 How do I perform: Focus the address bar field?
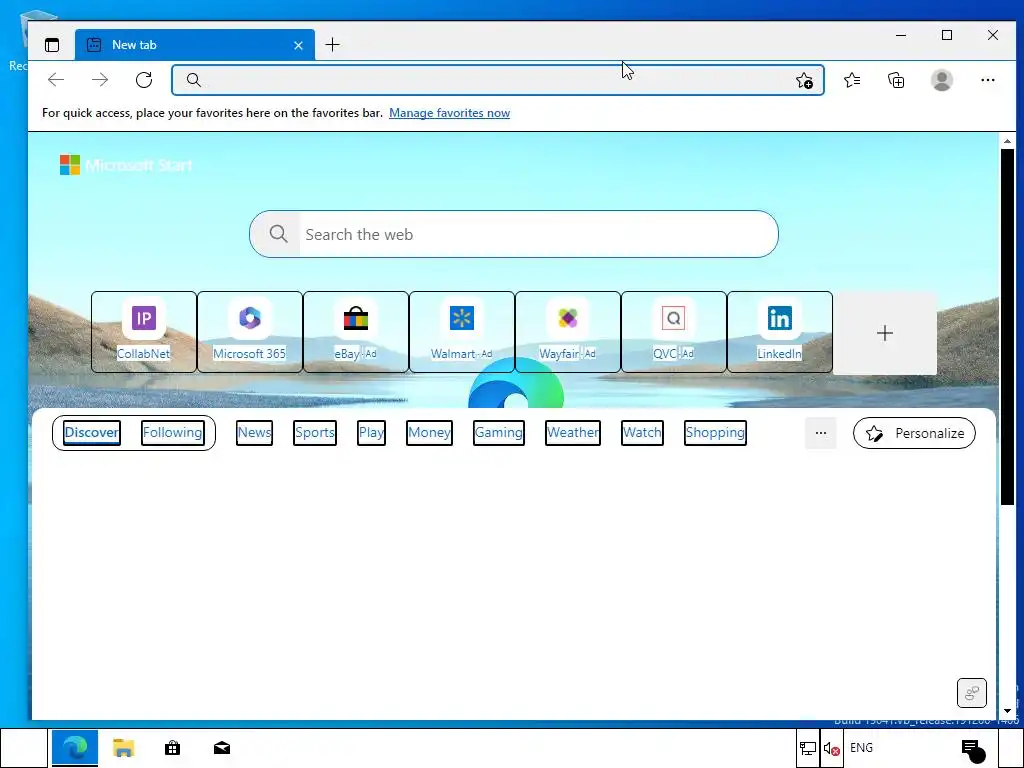click(498, 80)
